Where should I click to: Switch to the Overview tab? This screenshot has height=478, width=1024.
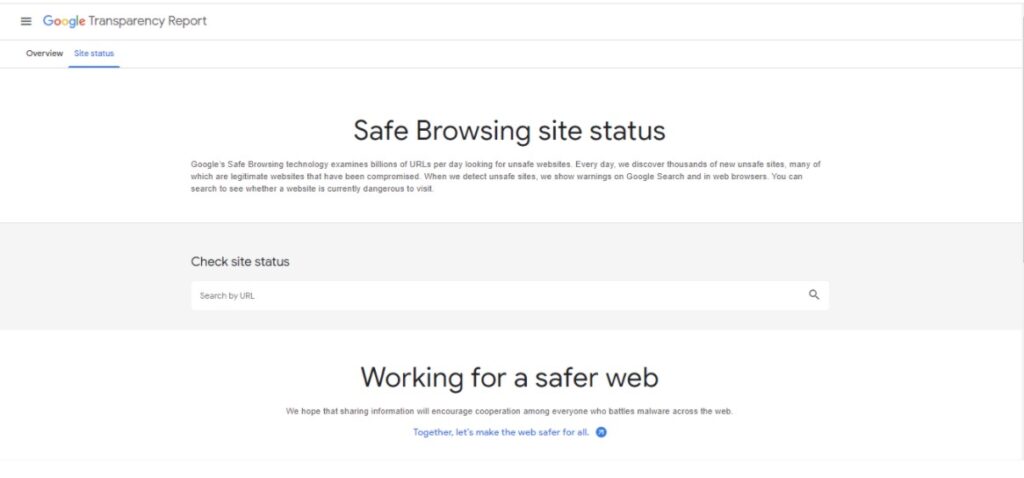coord(44,53)
